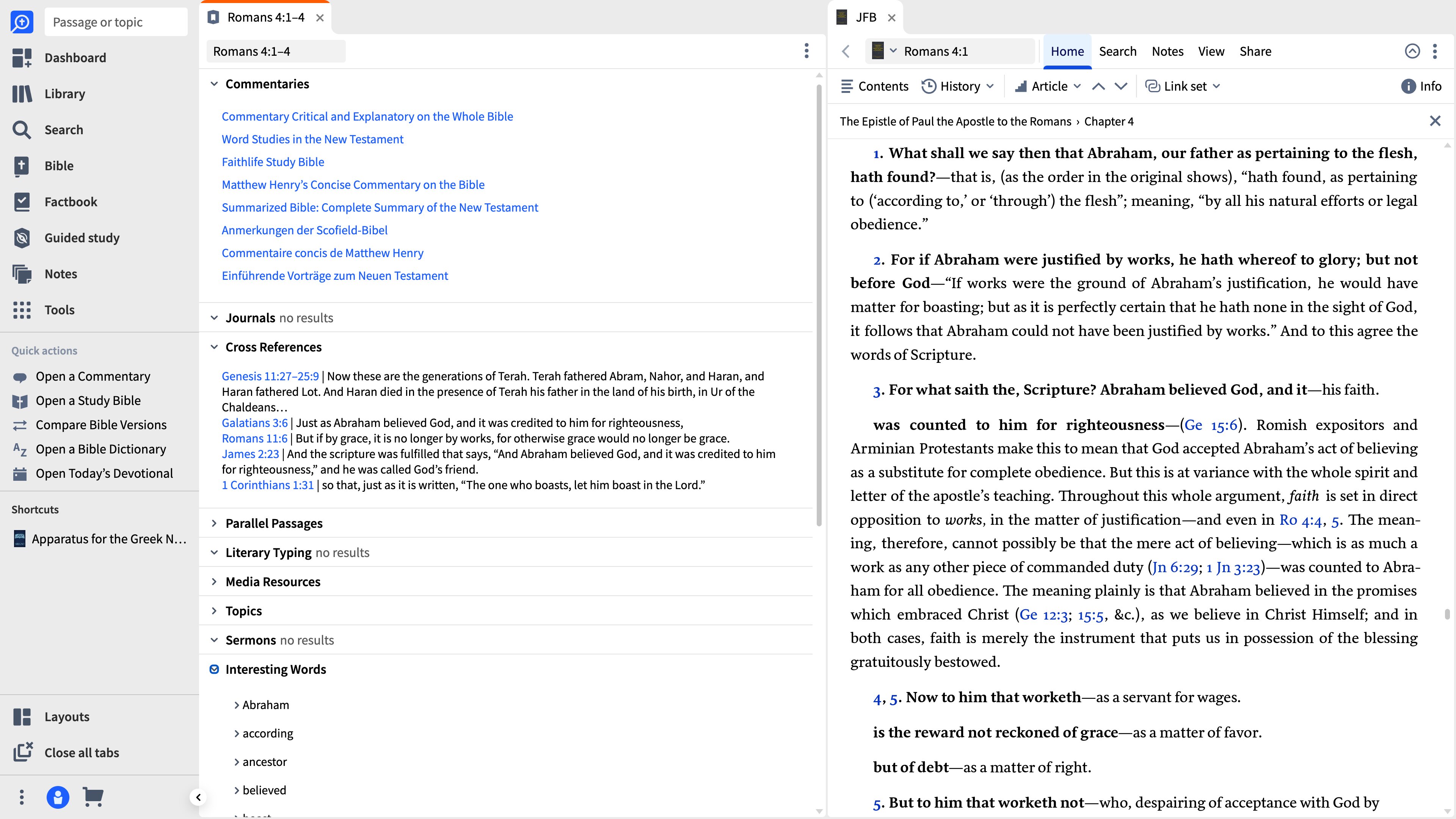Open the Dashboard icon in sidebar
Viewport: 1456px width, 819px height.
(22, 58)
